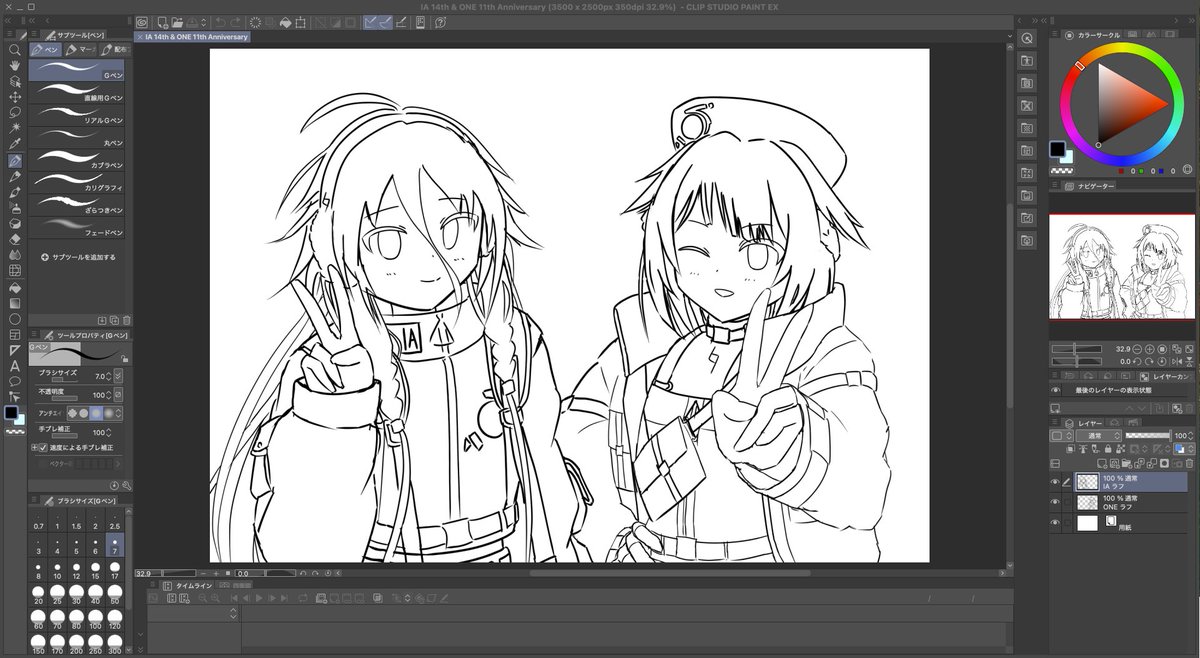Open Quick Access search icon in right dock
The height and width of the screenshot is (658, 1200).
click(1027, 38)
